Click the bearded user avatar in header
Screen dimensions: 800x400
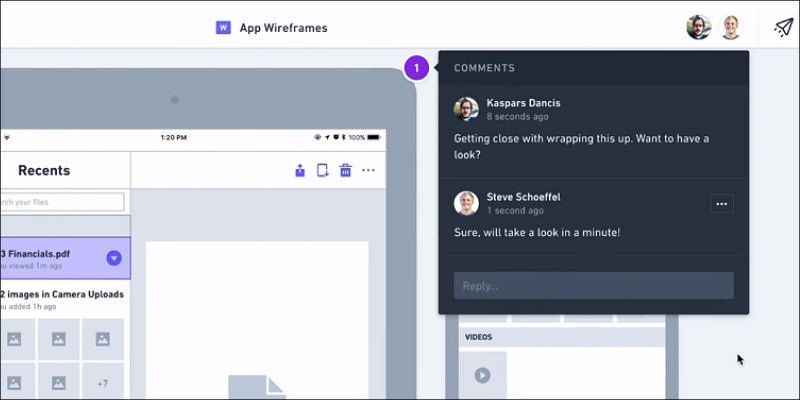[x=698, y=28]
